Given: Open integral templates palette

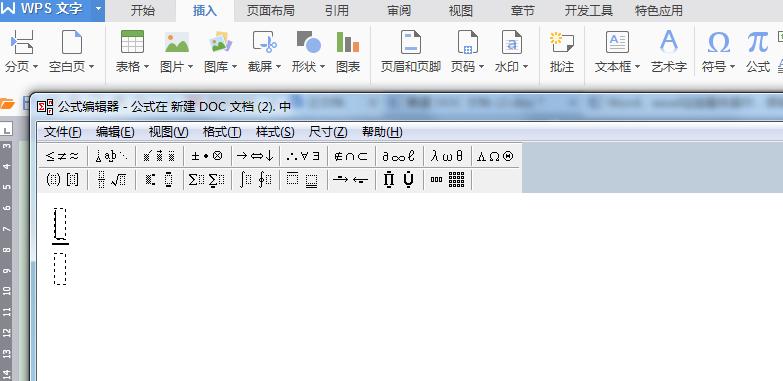Looking at the screenshot, I should pyautogui.click(x=255, y=180).
